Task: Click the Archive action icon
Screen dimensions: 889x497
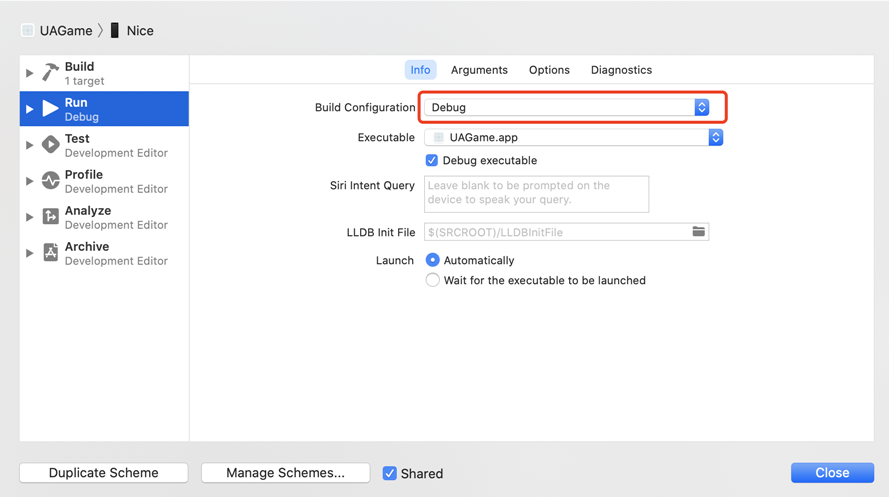Action: click(50, 253)
